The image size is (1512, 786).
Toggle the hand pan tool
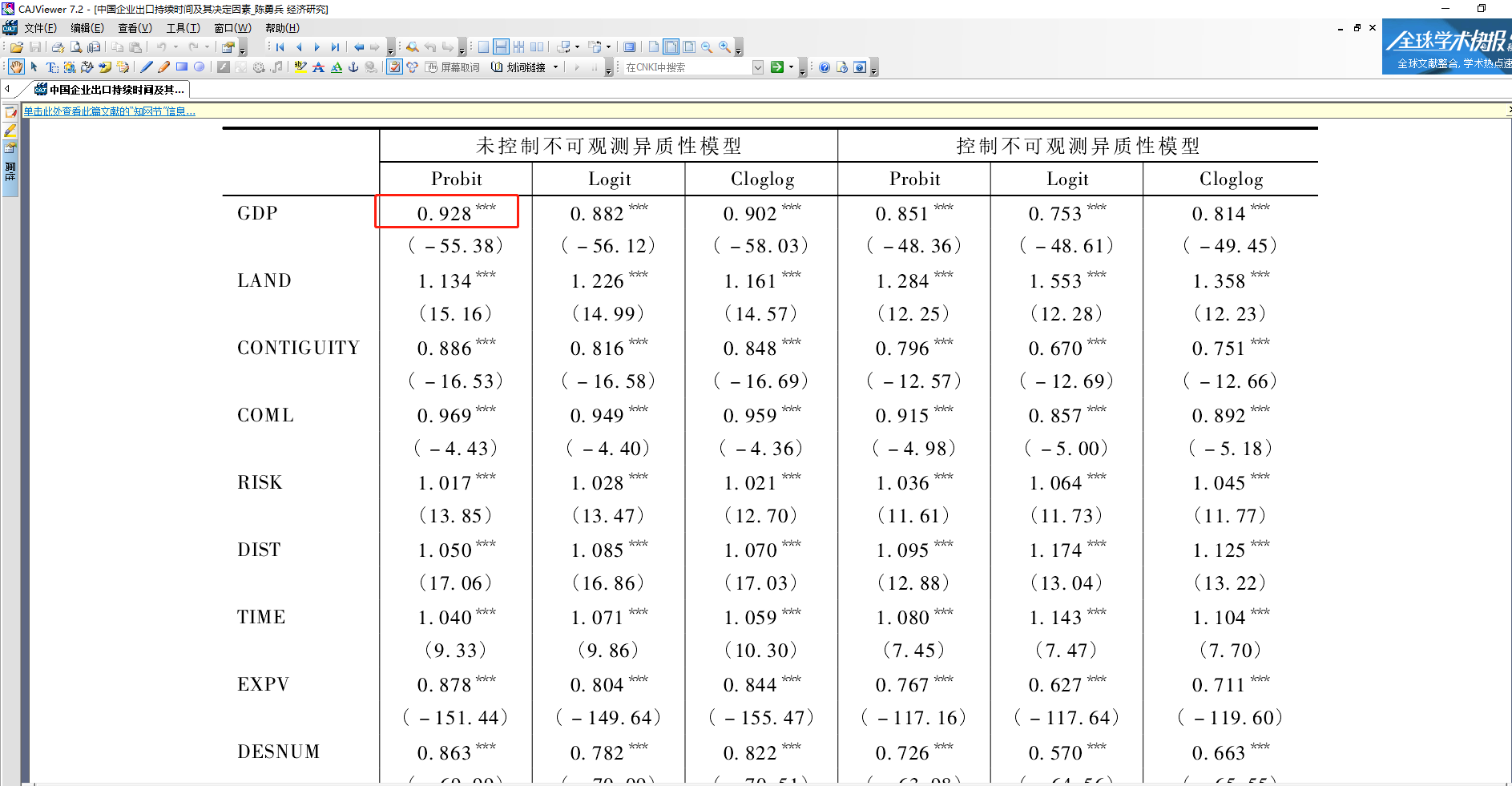[17, 67]
